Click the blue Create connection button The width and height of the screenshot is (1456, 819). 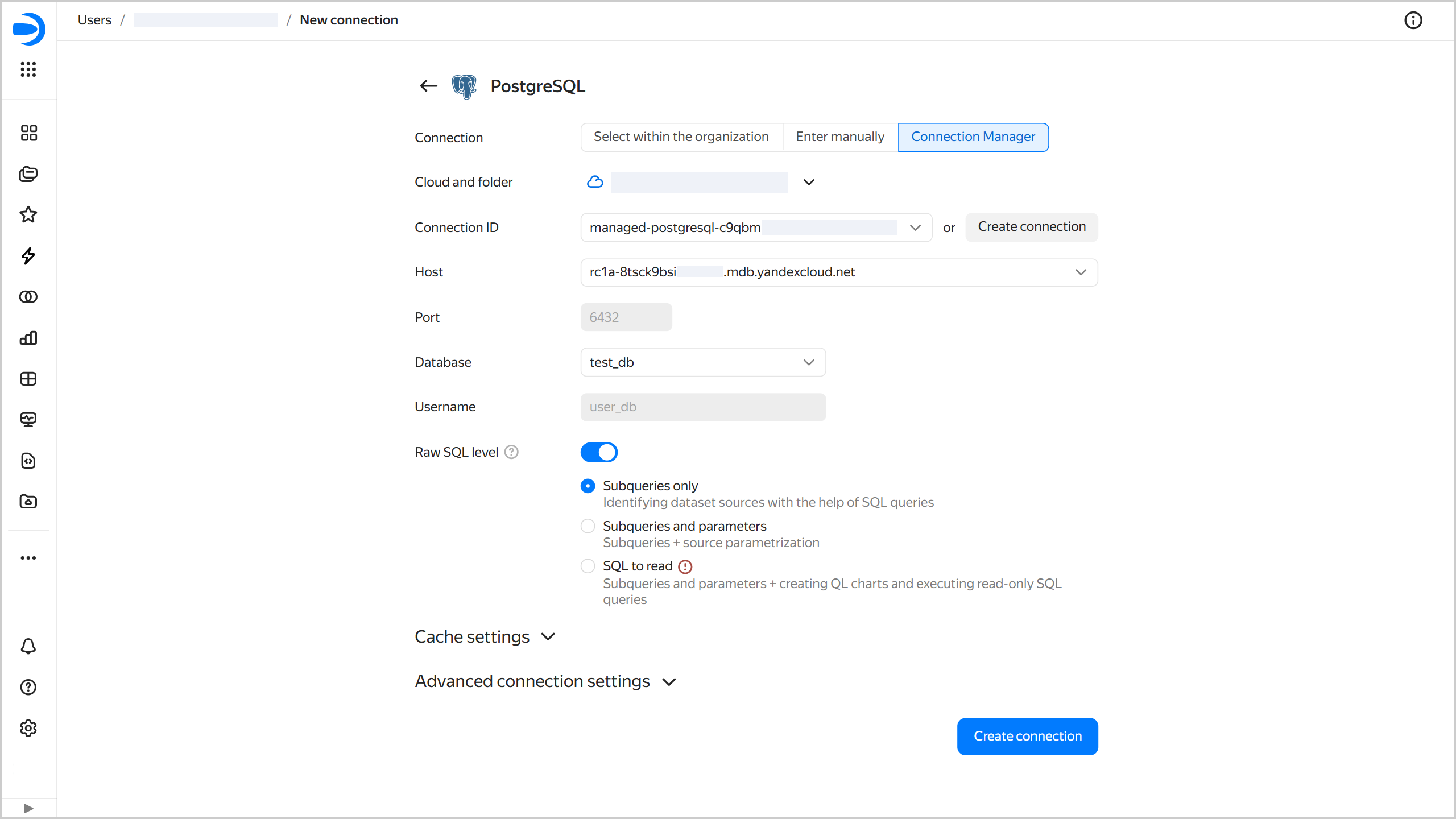[1027, 737]
